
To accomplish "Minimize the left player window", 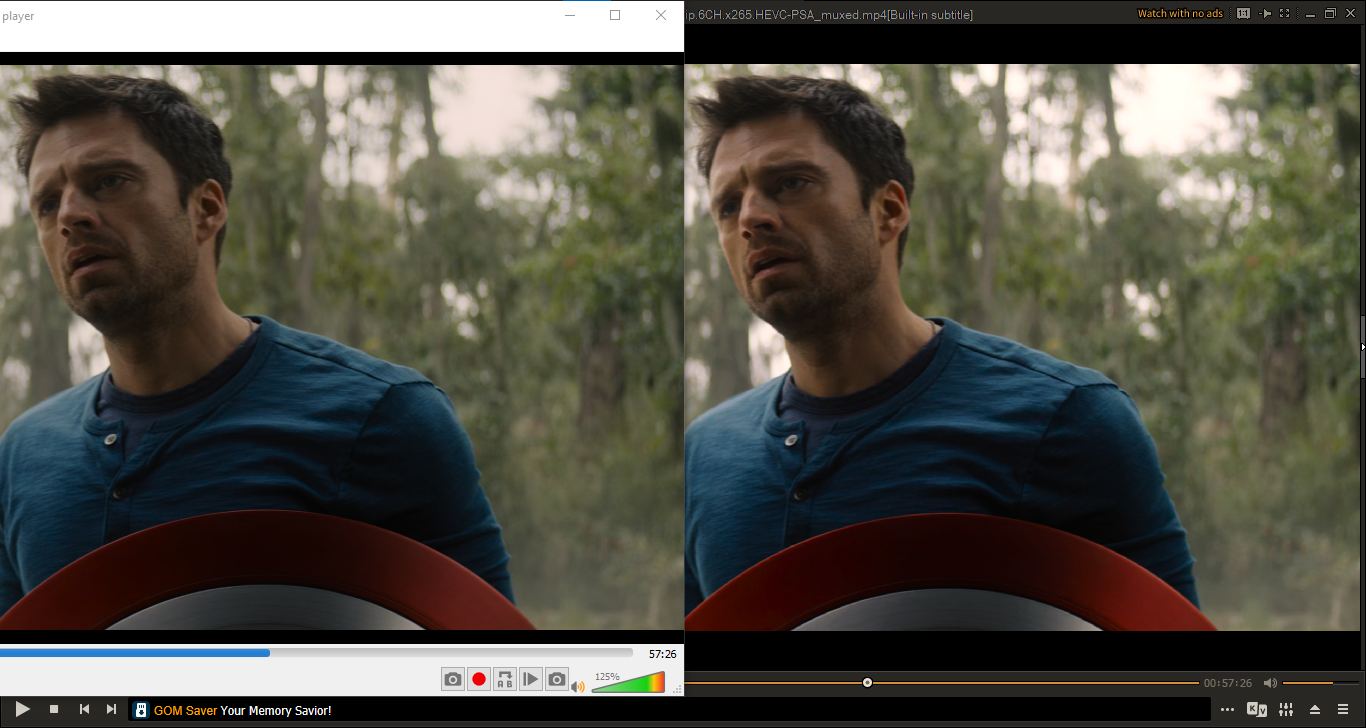I will 570,15.
